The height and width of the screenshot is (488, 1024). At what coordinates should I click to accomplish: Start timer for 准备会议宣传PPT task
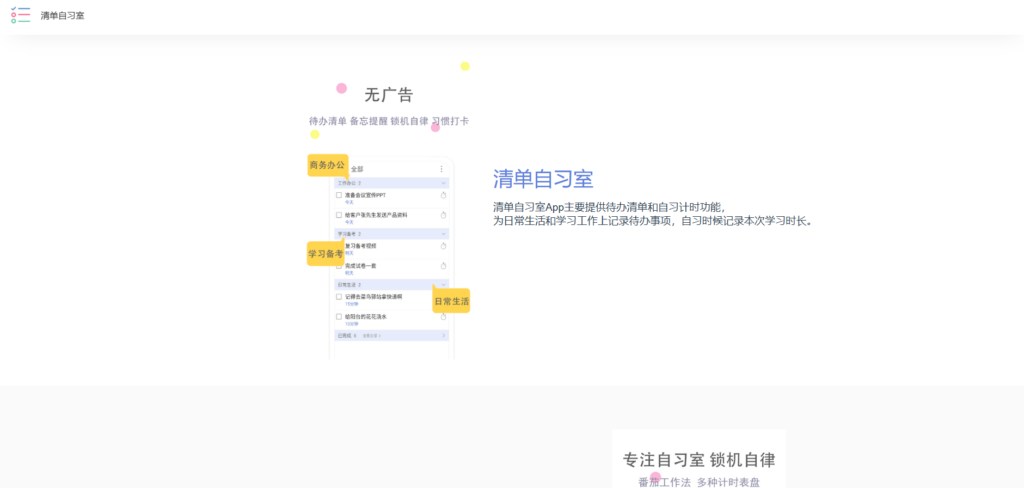pyautogui.click(x=443, y=196)
